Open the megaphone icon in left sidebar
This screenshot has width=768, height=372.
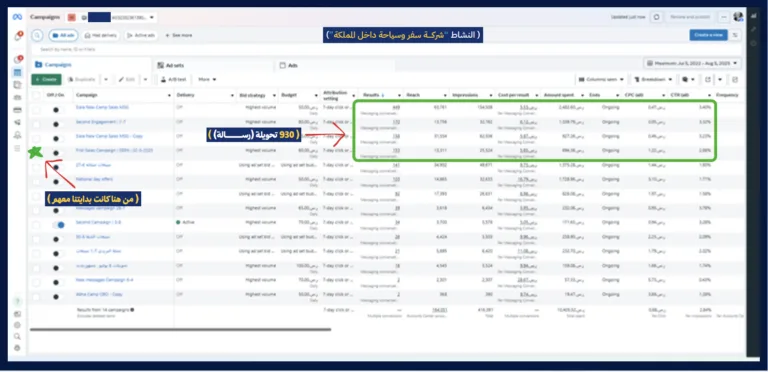(x=18, y=122)
